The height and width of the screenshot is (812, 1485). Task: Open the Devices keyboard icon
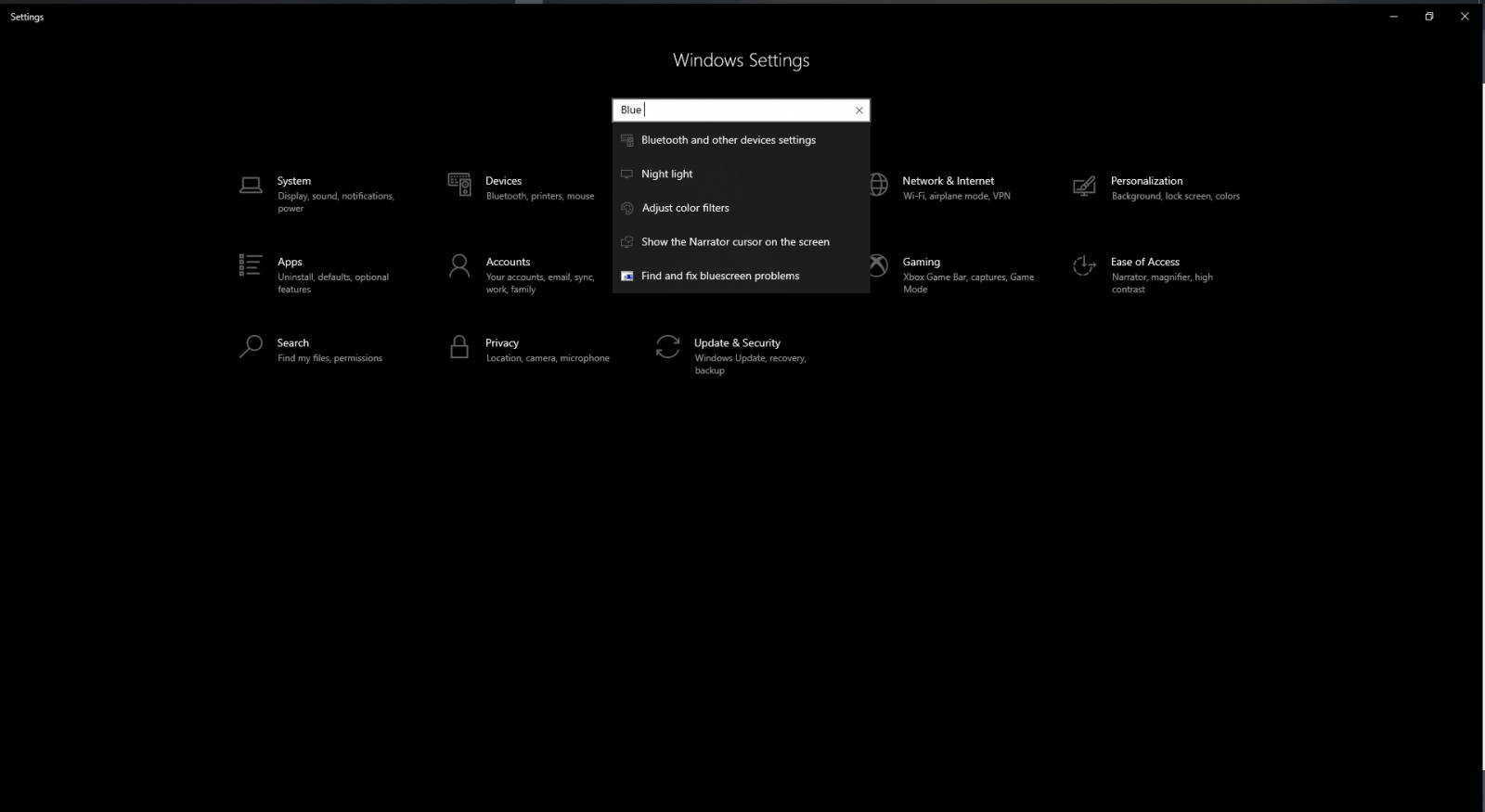coord(459,185)
